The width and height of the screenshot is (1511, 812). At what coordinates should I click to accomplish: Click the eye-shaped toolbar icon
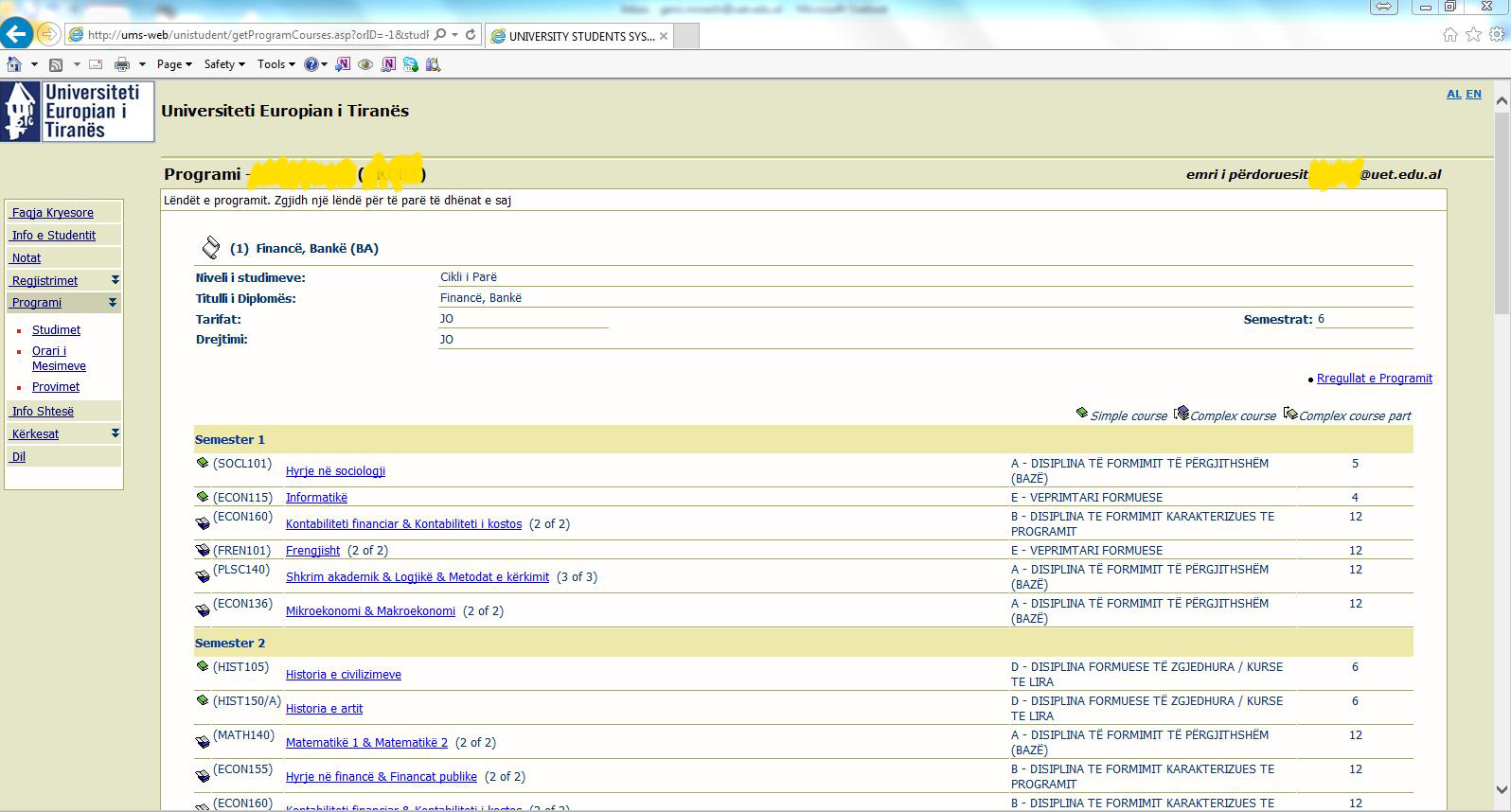tap(365, 64)
